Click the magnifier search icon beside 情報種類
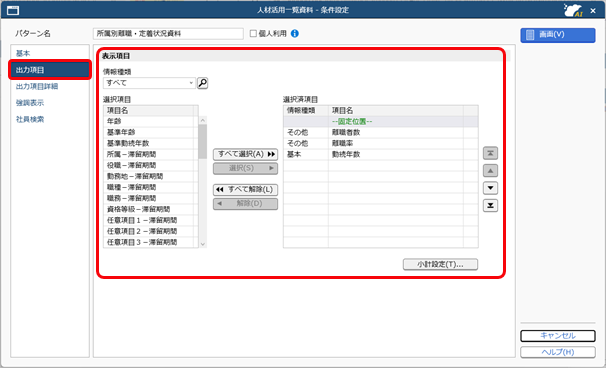Image resolution: width=606 pixels, height=368 pixels. tap(203, 83)
